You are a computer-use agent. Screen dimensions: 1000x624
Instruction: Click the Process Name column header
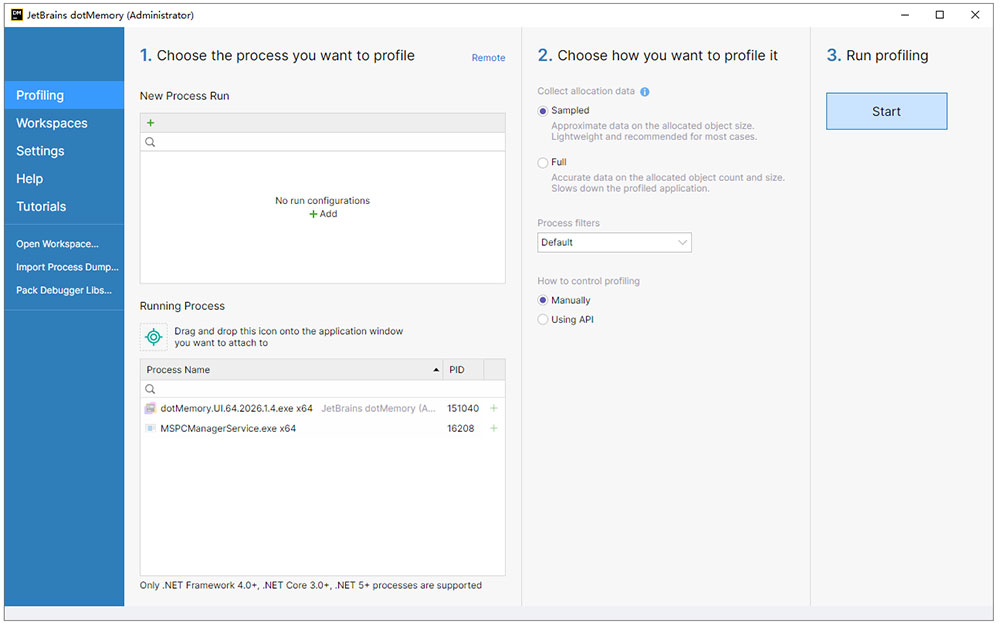click(292, 369)
